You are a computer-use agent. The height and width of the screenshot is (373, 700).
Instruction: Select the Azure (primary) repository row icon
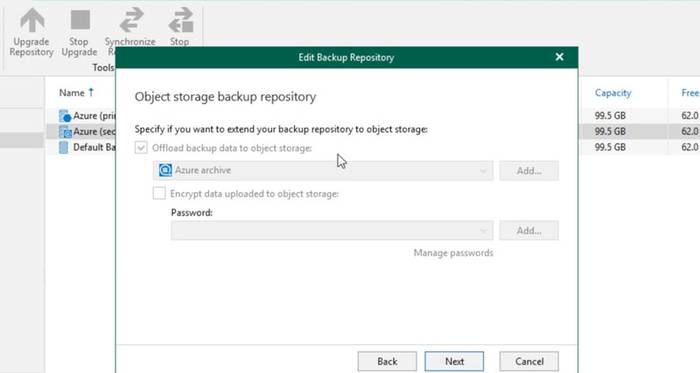[65, 116]
